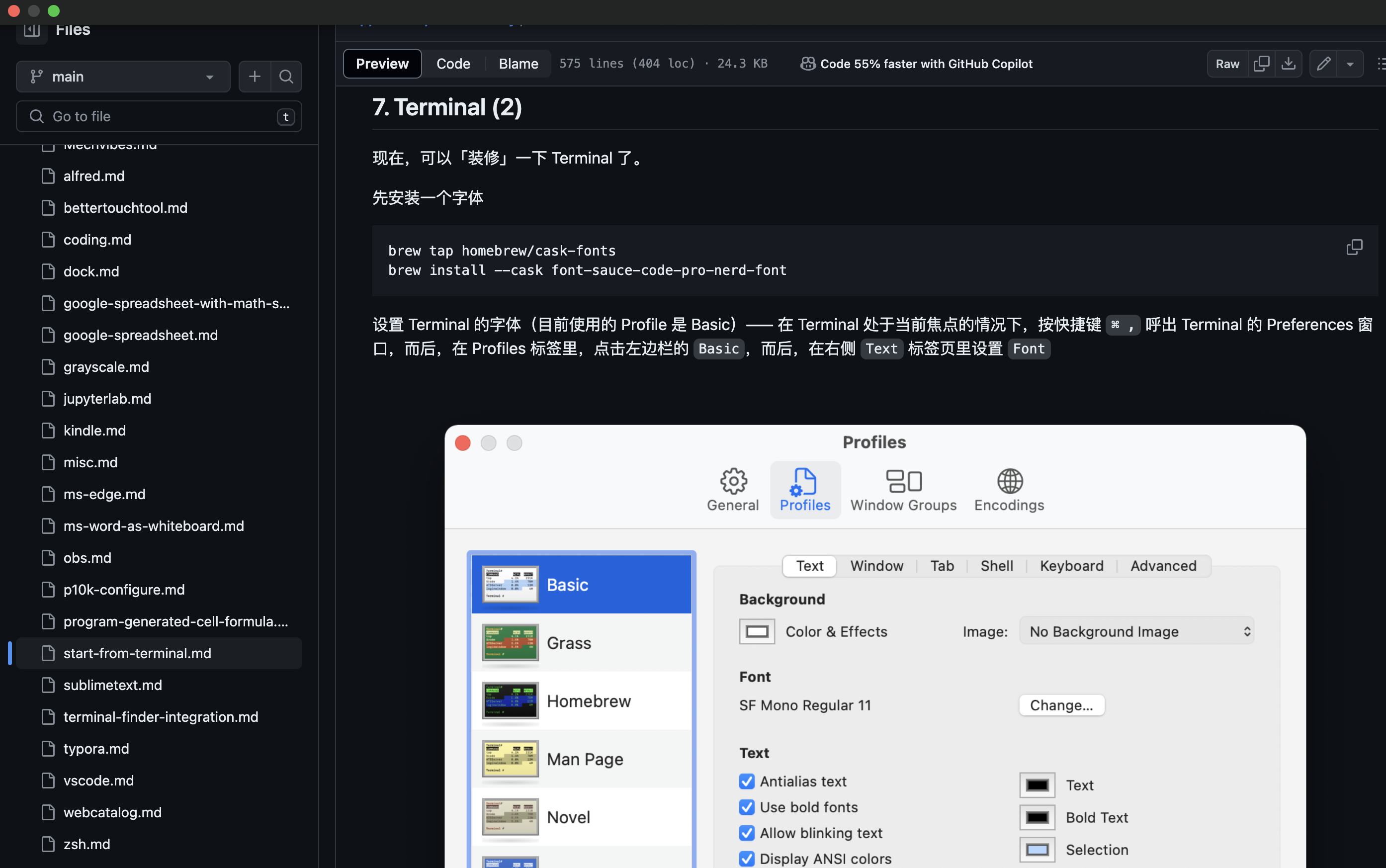Image resolution: width=1386 pixels, height=868 pixels.
Task: Click the add file plus icon
Action: tap(254, 77)
